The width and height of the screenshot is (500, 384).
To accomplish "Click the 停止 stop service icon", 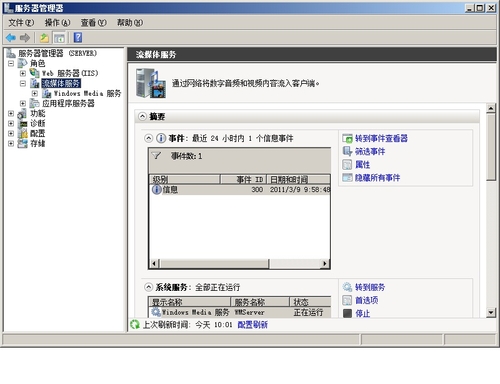I will (347, 313).
